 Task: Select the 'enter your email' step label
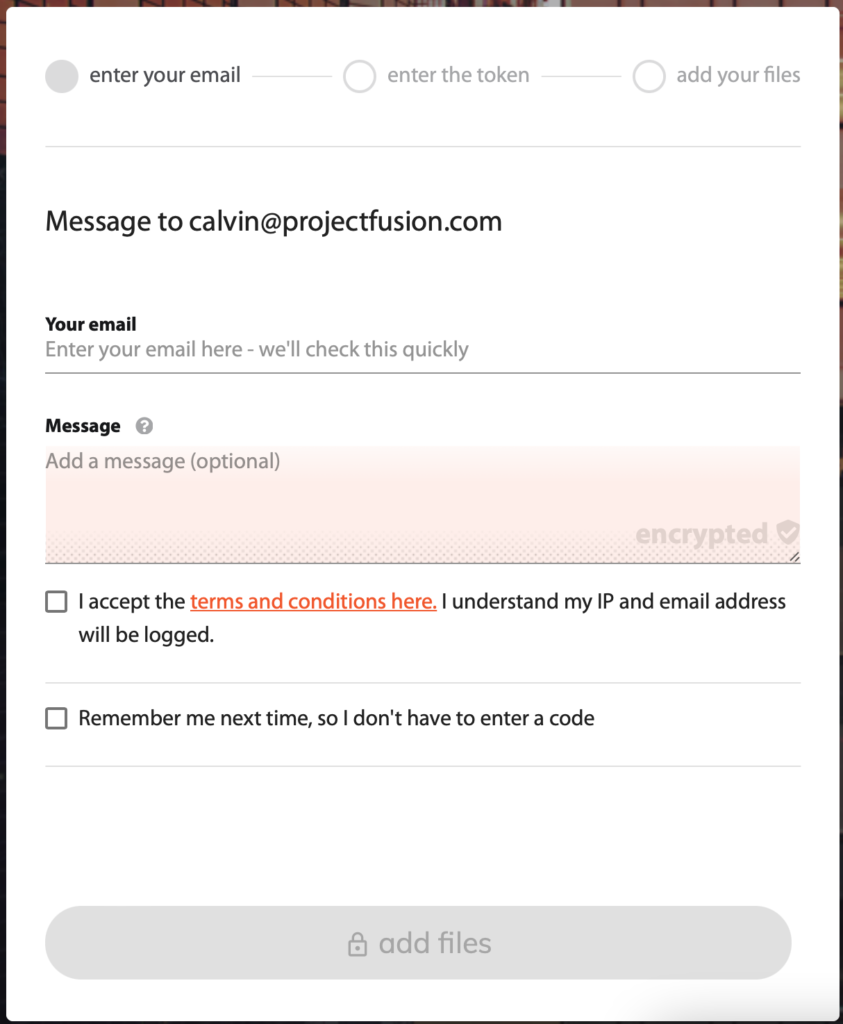(165, 75)
